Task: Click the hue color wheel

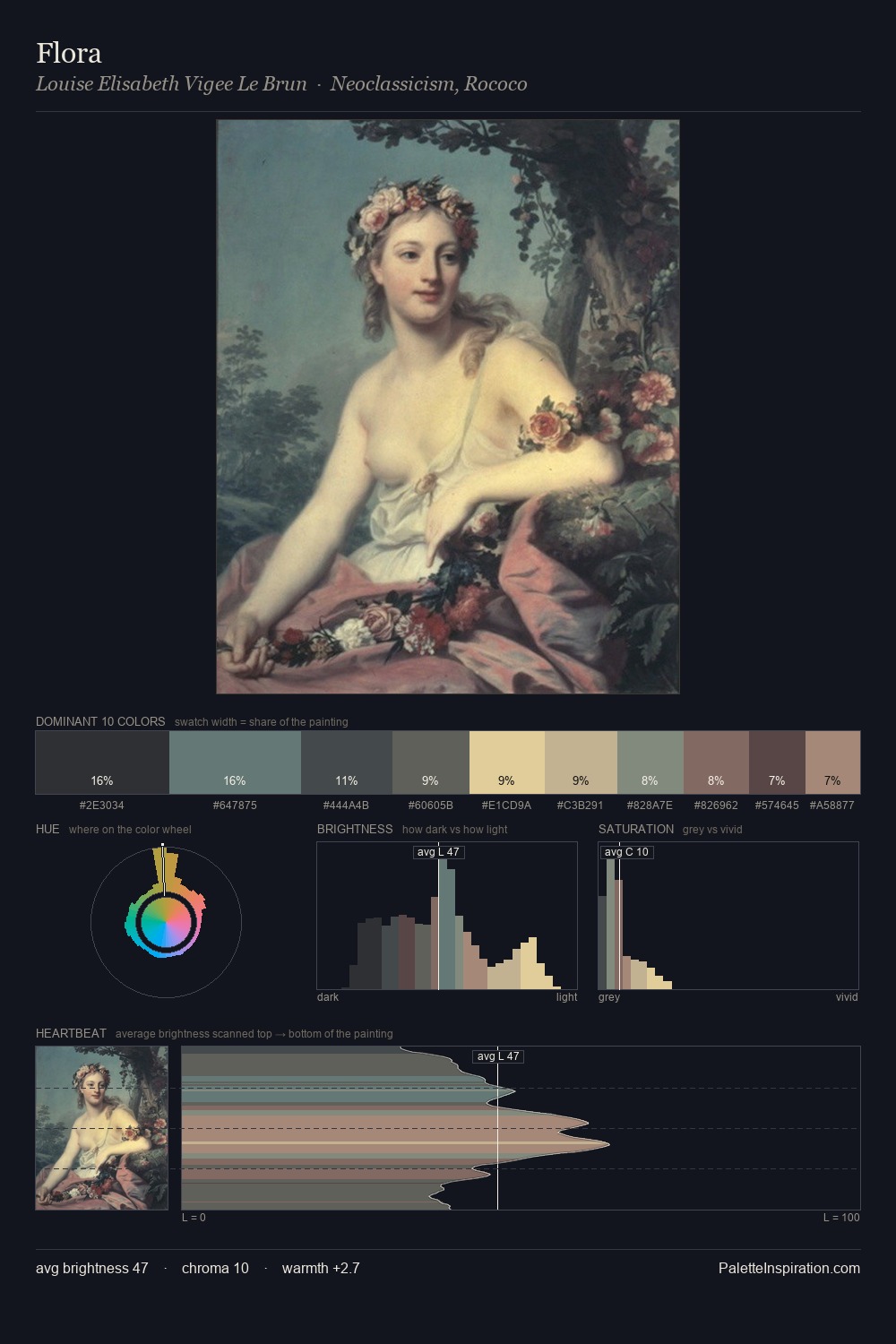Action: pyautogui.click(x=166, y=921)
